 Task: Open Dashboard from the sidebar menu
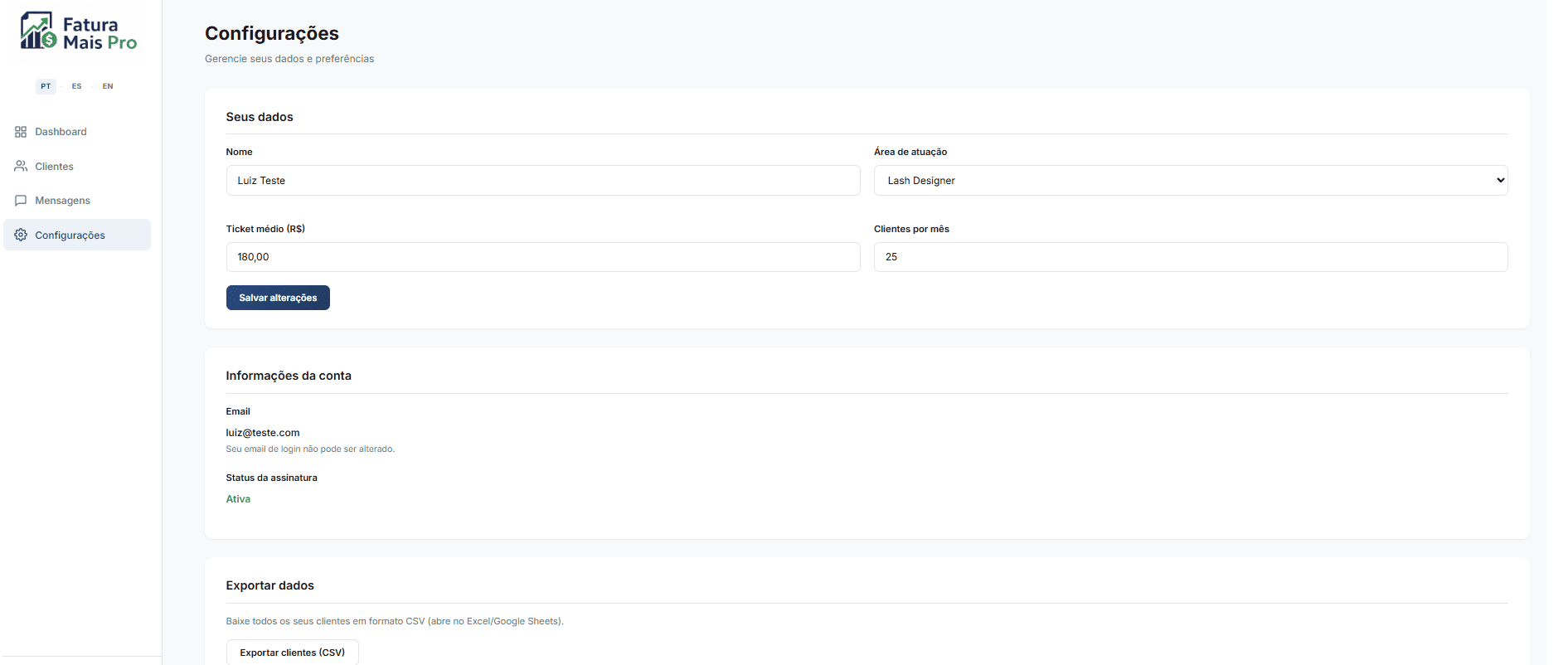61,132
